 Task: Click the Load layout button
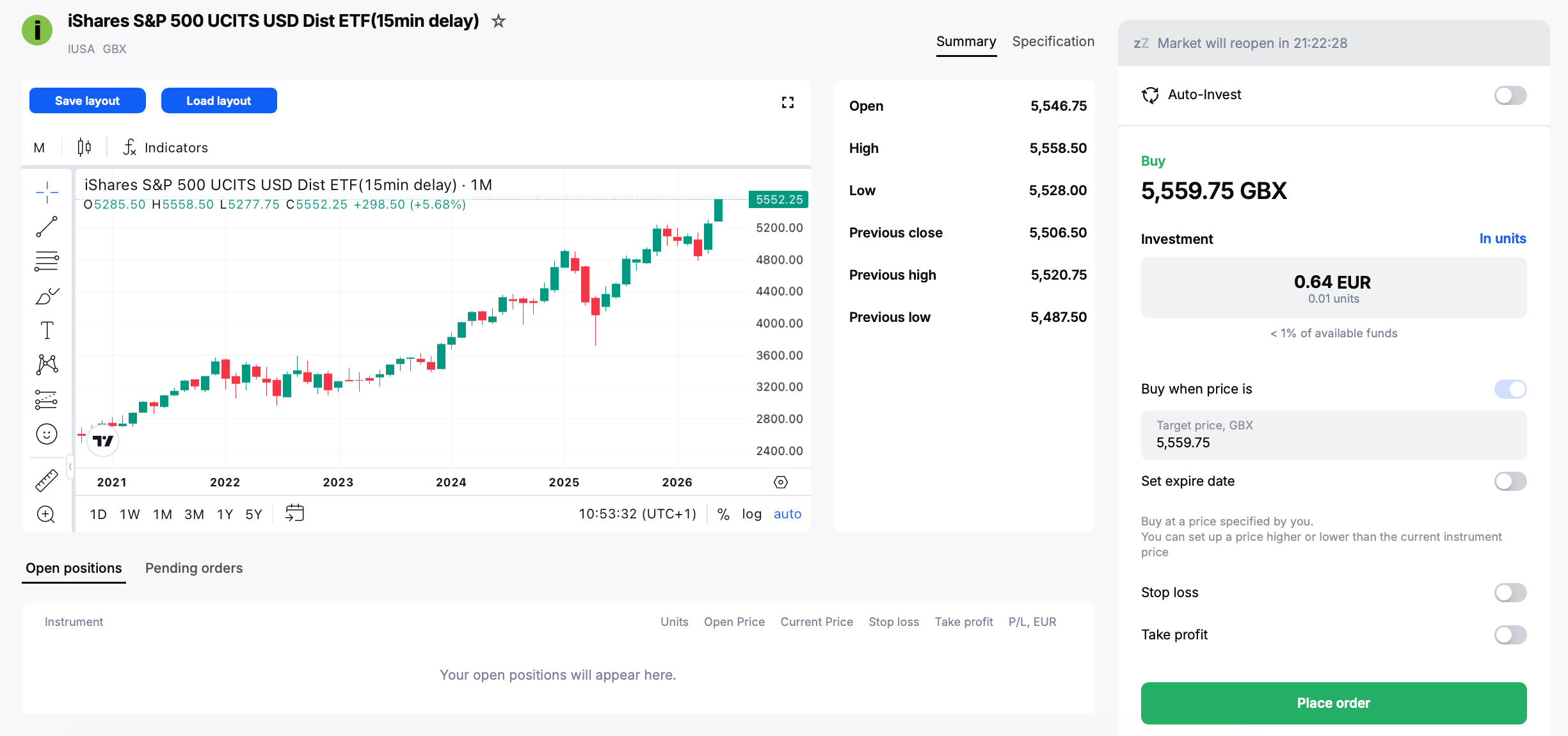coord(219,100)
